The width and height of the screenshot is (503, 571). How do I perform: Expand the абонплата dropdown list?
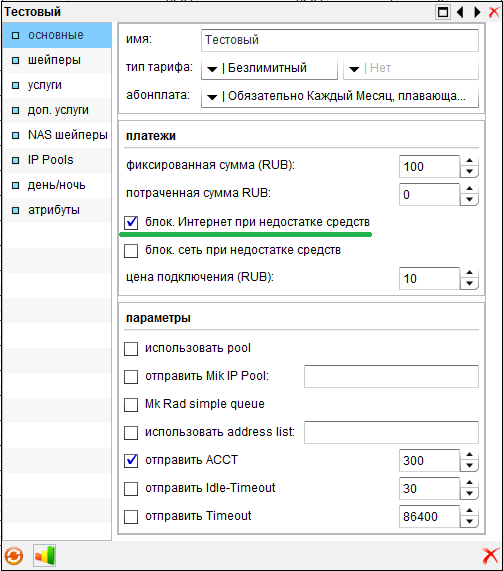coord(339,96)
